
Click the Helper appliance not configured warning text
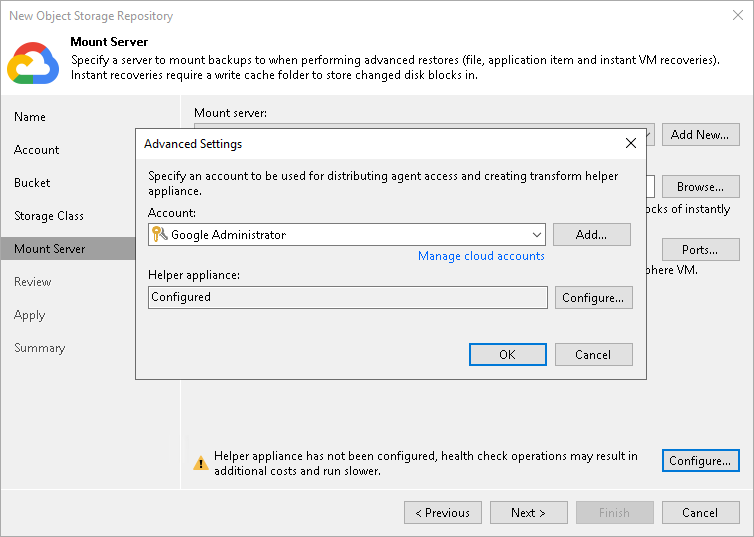pos(426,463)
